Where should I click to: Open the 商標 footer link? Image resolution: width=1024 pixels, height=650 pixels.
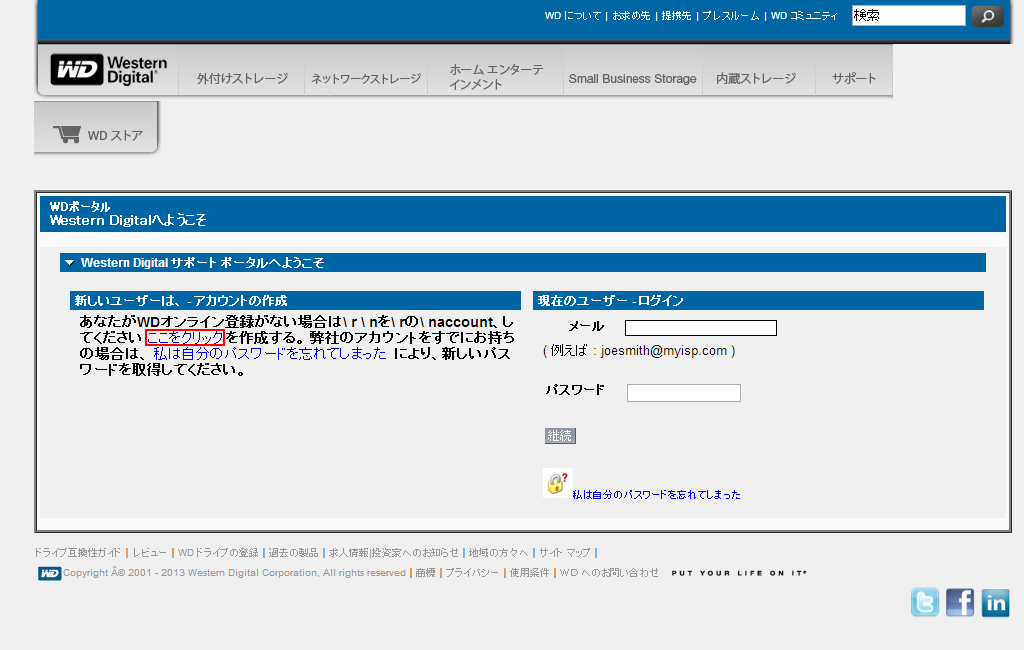pos(425,573)
